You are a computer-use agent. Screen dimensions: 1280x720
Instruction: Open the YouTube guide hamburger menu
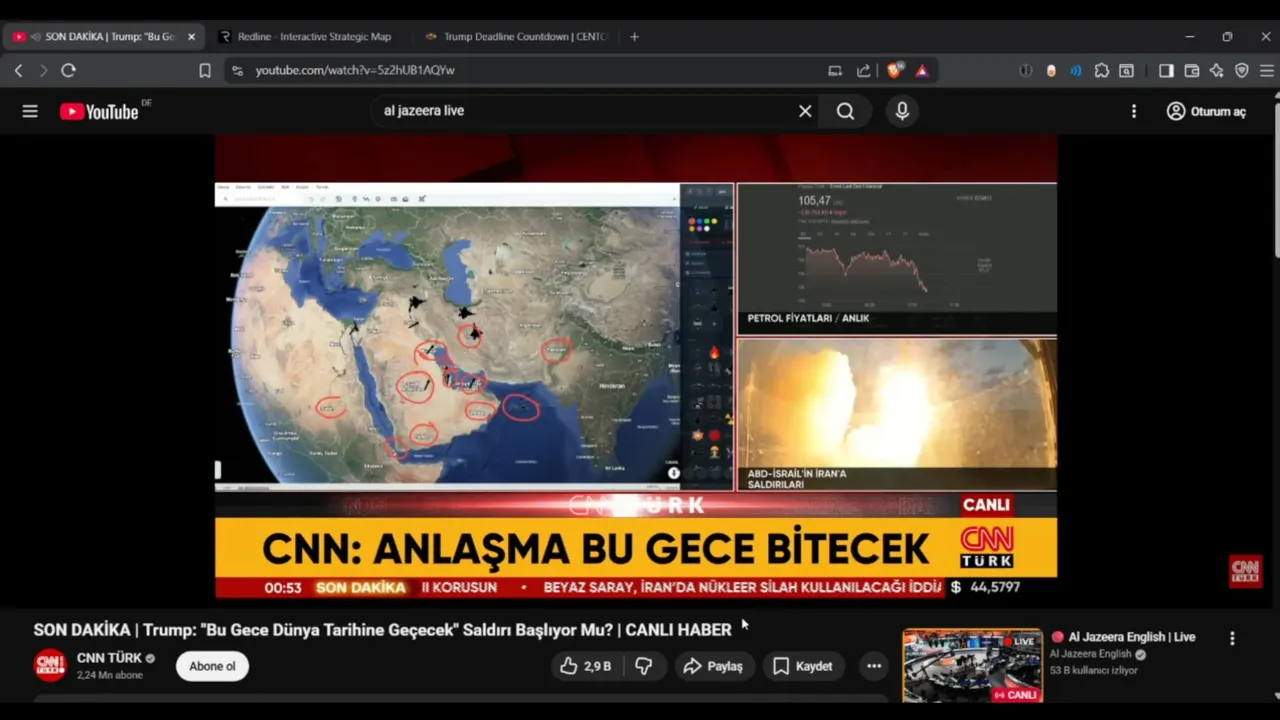coord(30,111)
